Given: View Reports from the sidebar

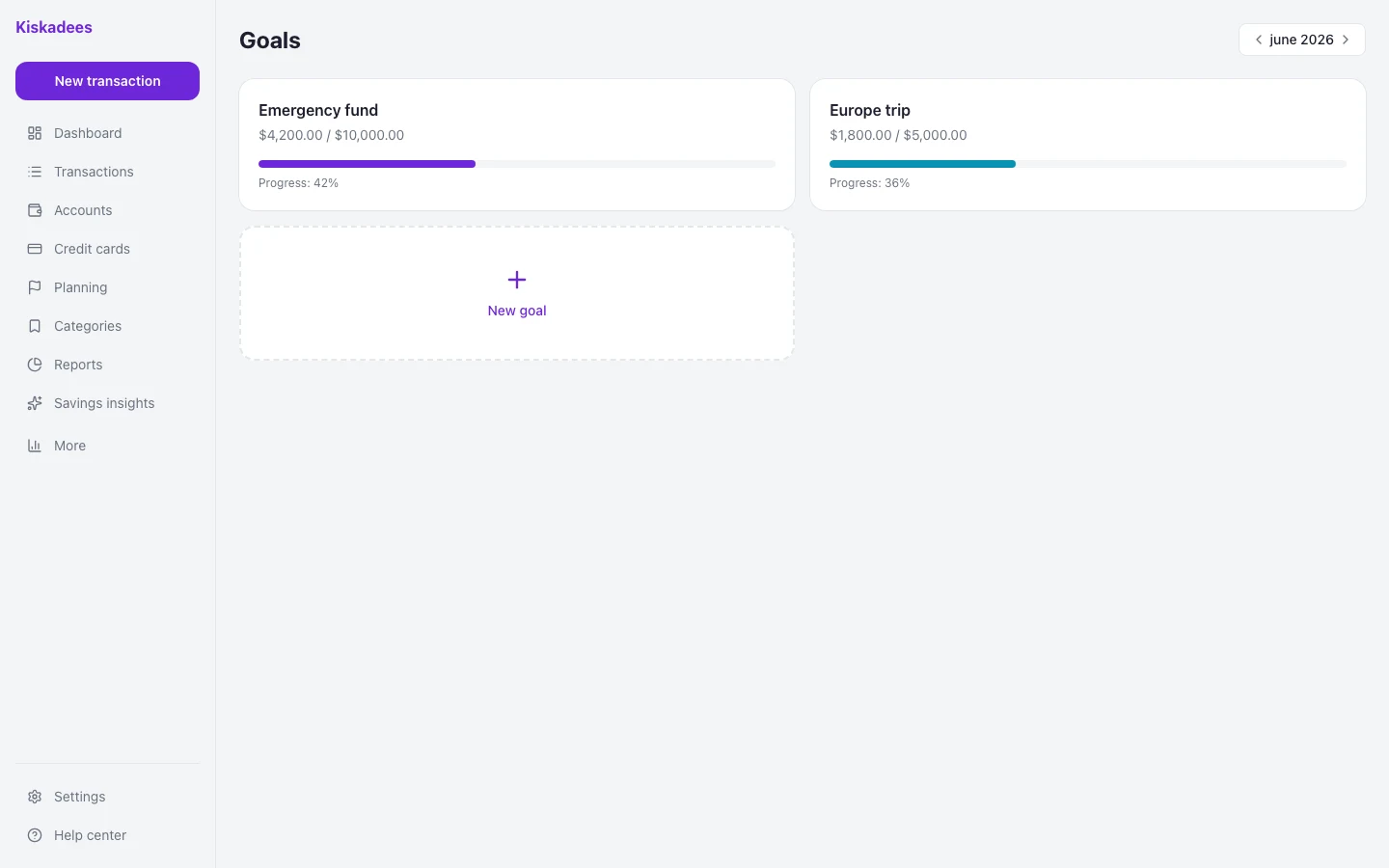Looking at the screenshot, I should [x=107, y=365].
